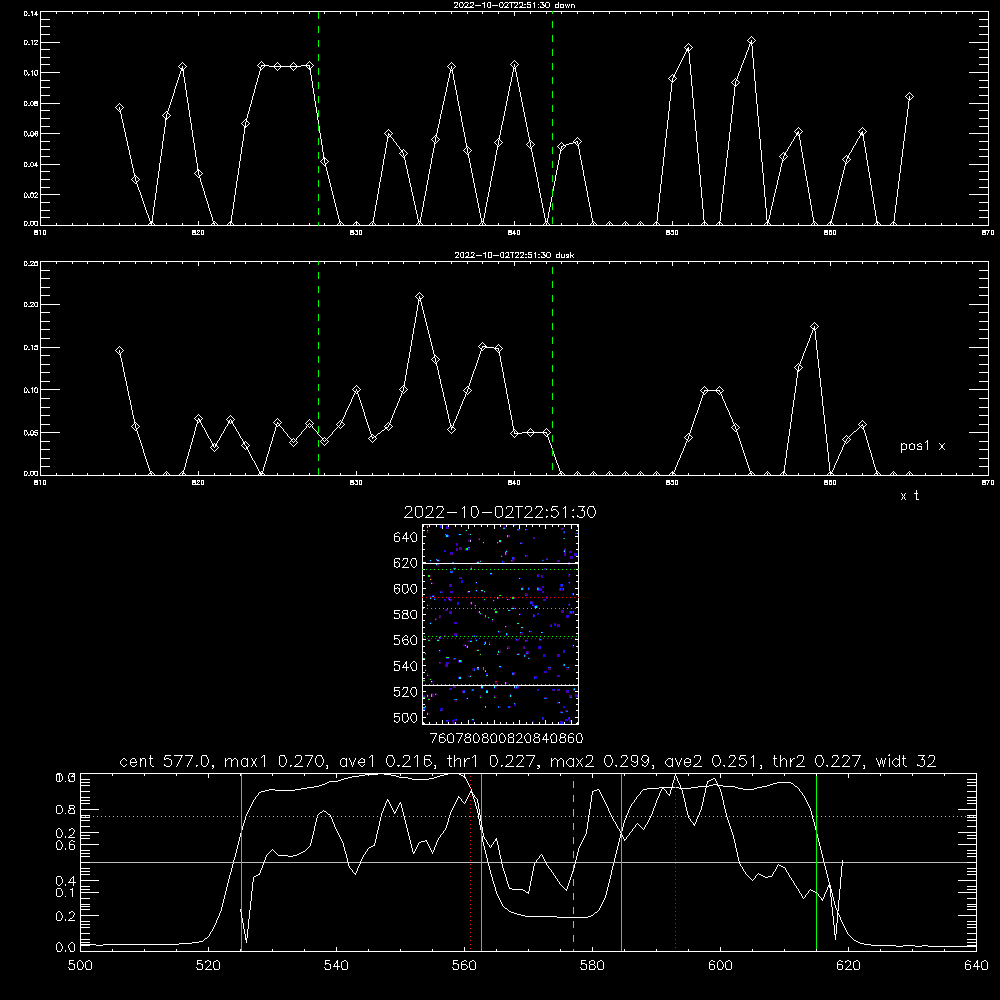The image size is (1000, 1000).
Task: Click the first diamond point in dusk plot
Action: [119, 351]
